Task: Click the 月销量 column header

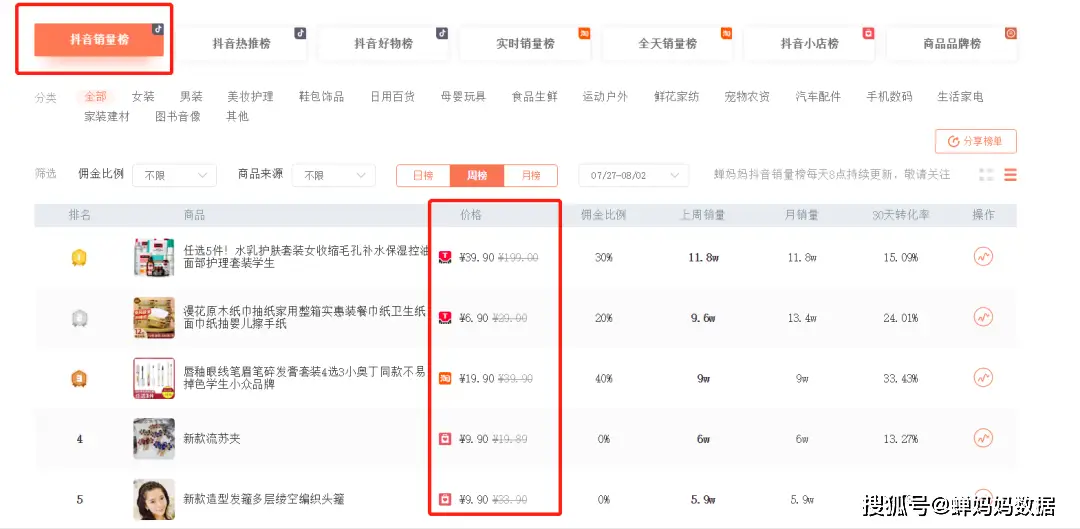Action: pyautogui.click(x=802, y=215)
